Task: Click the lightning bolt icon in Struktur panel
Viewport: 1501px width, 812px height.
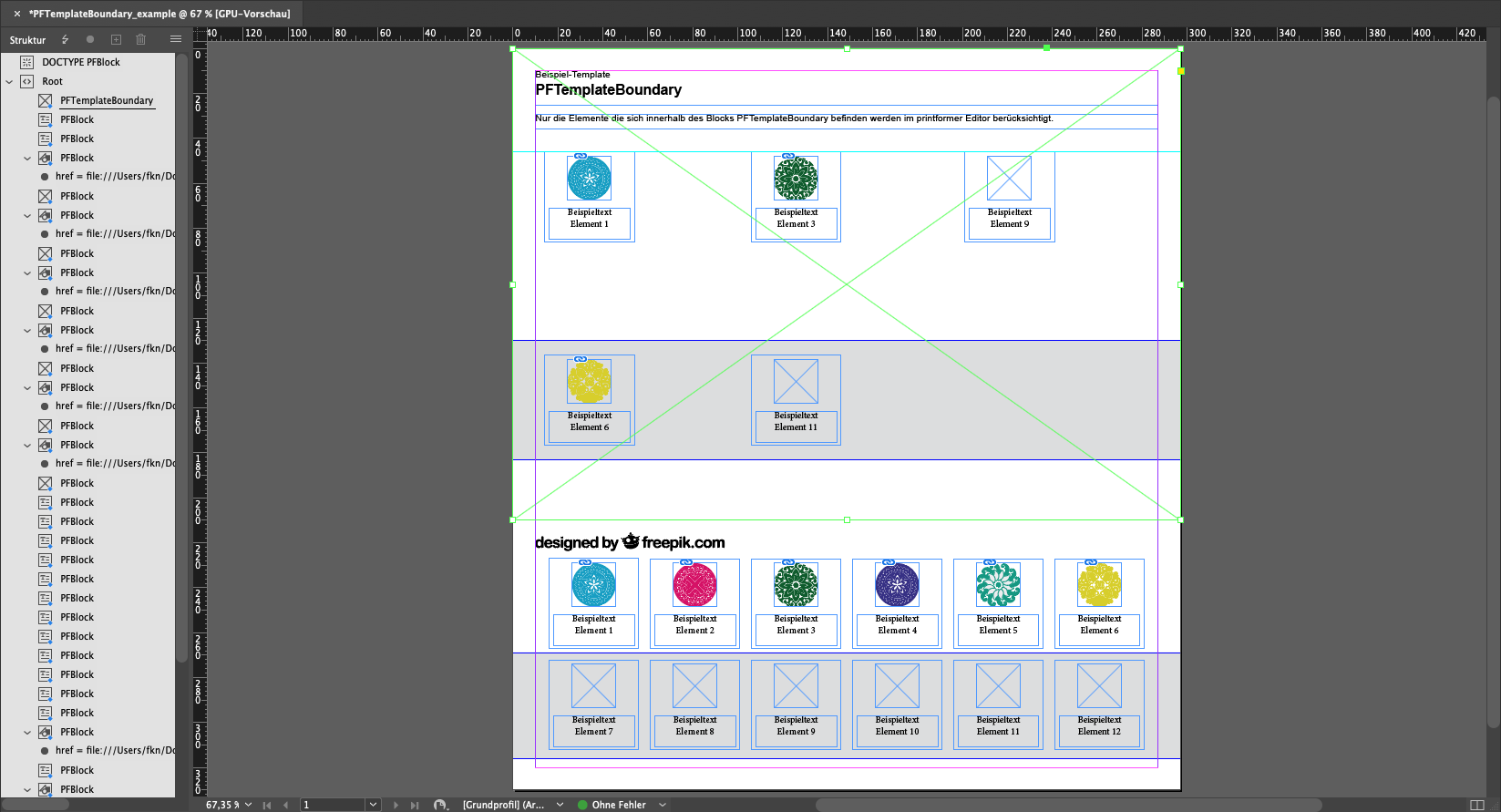Action: point(65,39)
